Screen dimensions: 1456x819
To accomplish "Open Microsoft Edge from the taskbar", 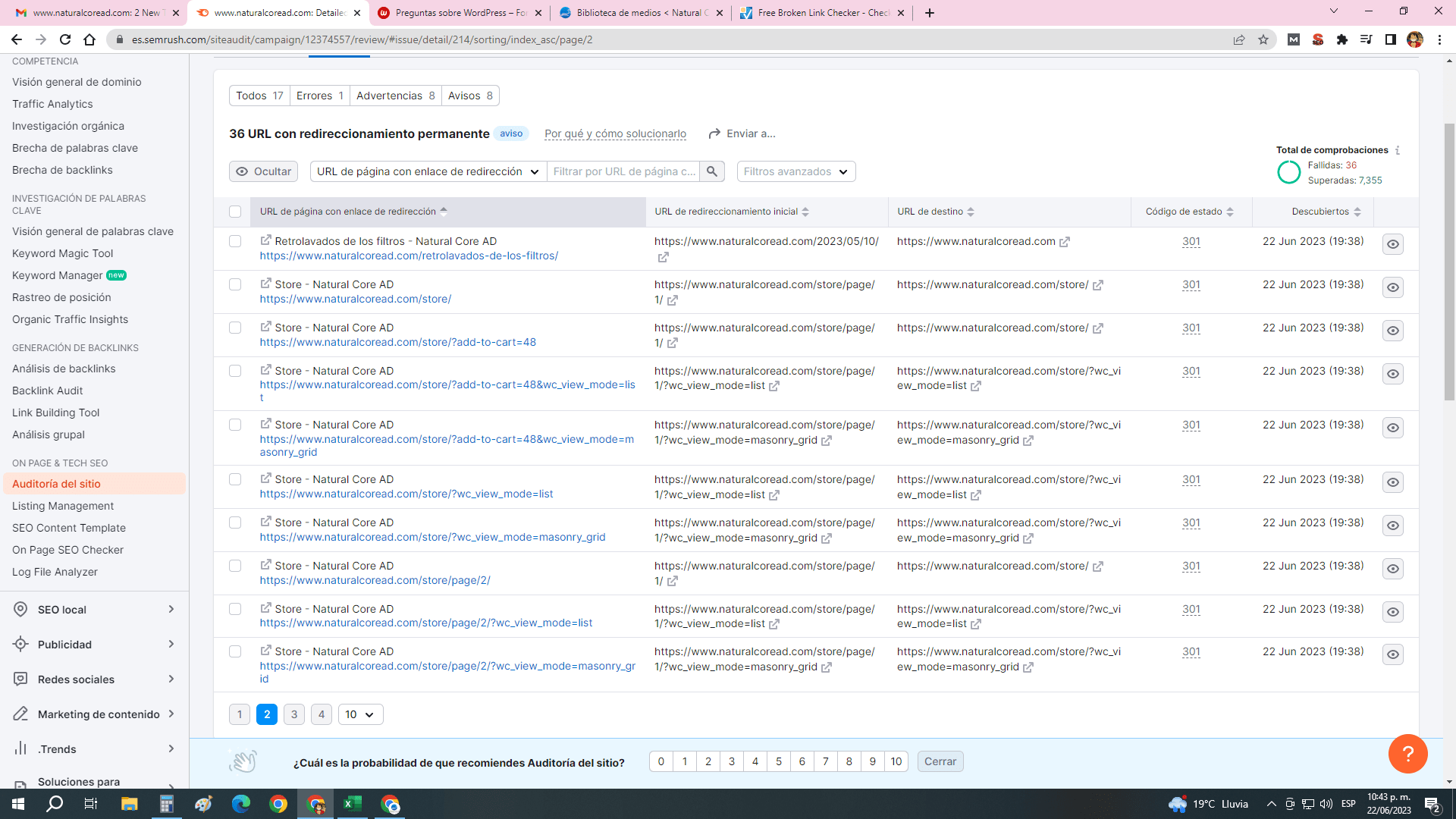I will tap(241, 804).
